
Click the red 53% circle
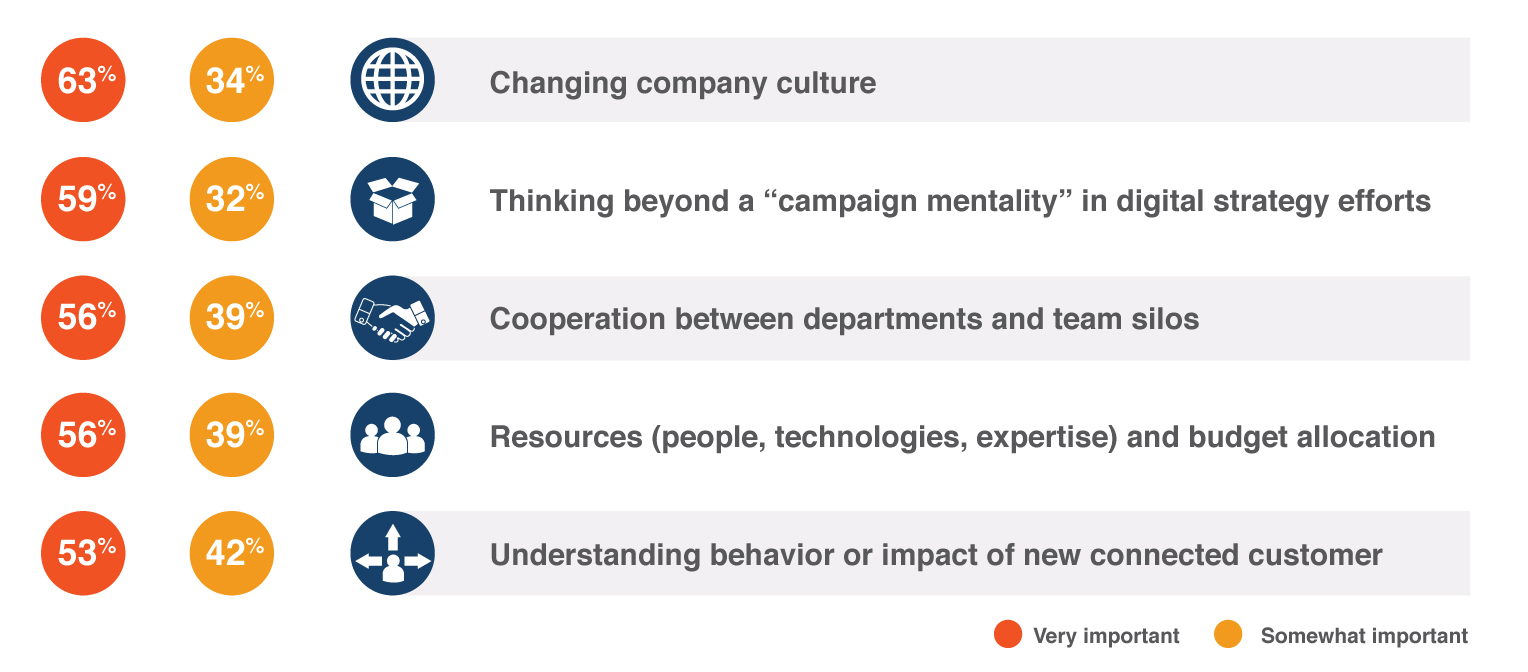83,553
